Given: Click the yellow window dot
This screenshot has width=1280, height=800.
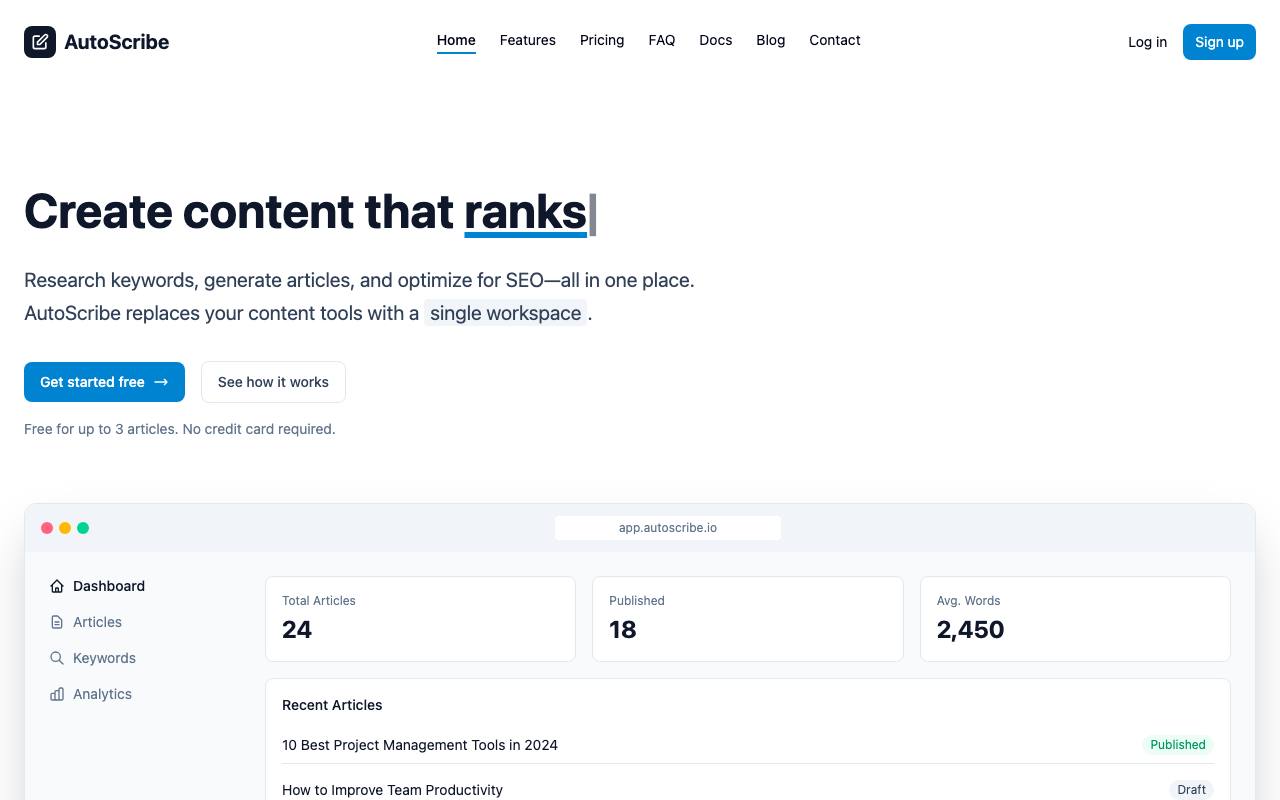Looking at the screenshot, I should point(65,528).
